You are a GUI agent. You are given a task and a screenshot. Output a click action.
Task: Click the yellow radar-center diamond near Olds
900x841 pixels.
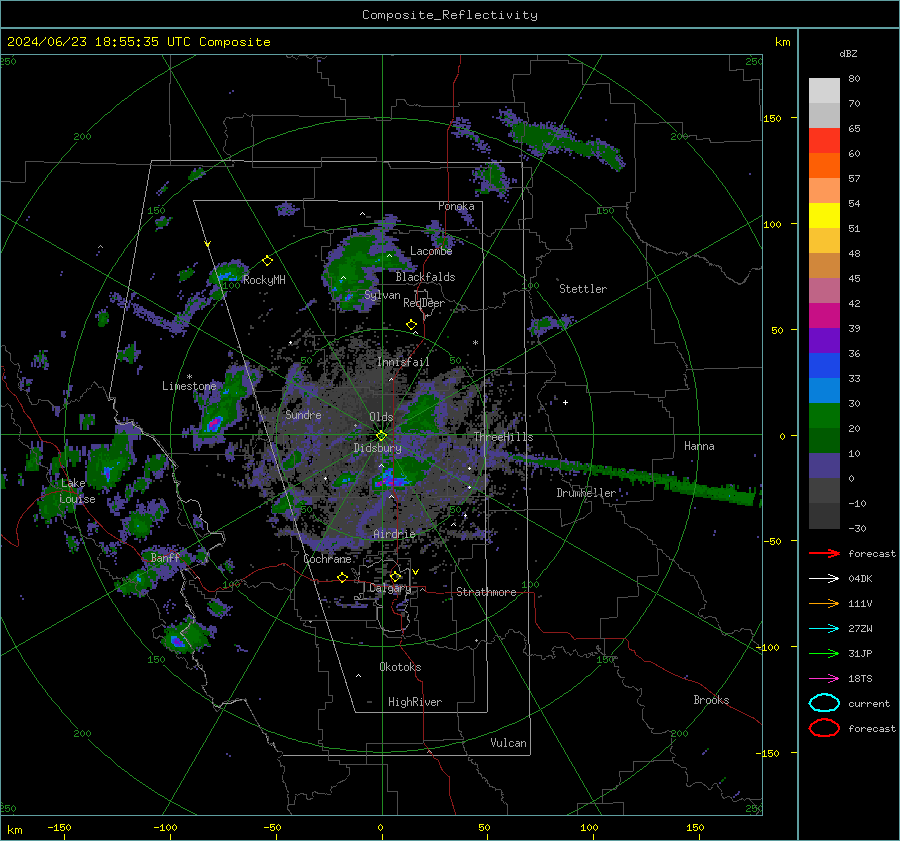pyautogui.click(x=382, y=435)
